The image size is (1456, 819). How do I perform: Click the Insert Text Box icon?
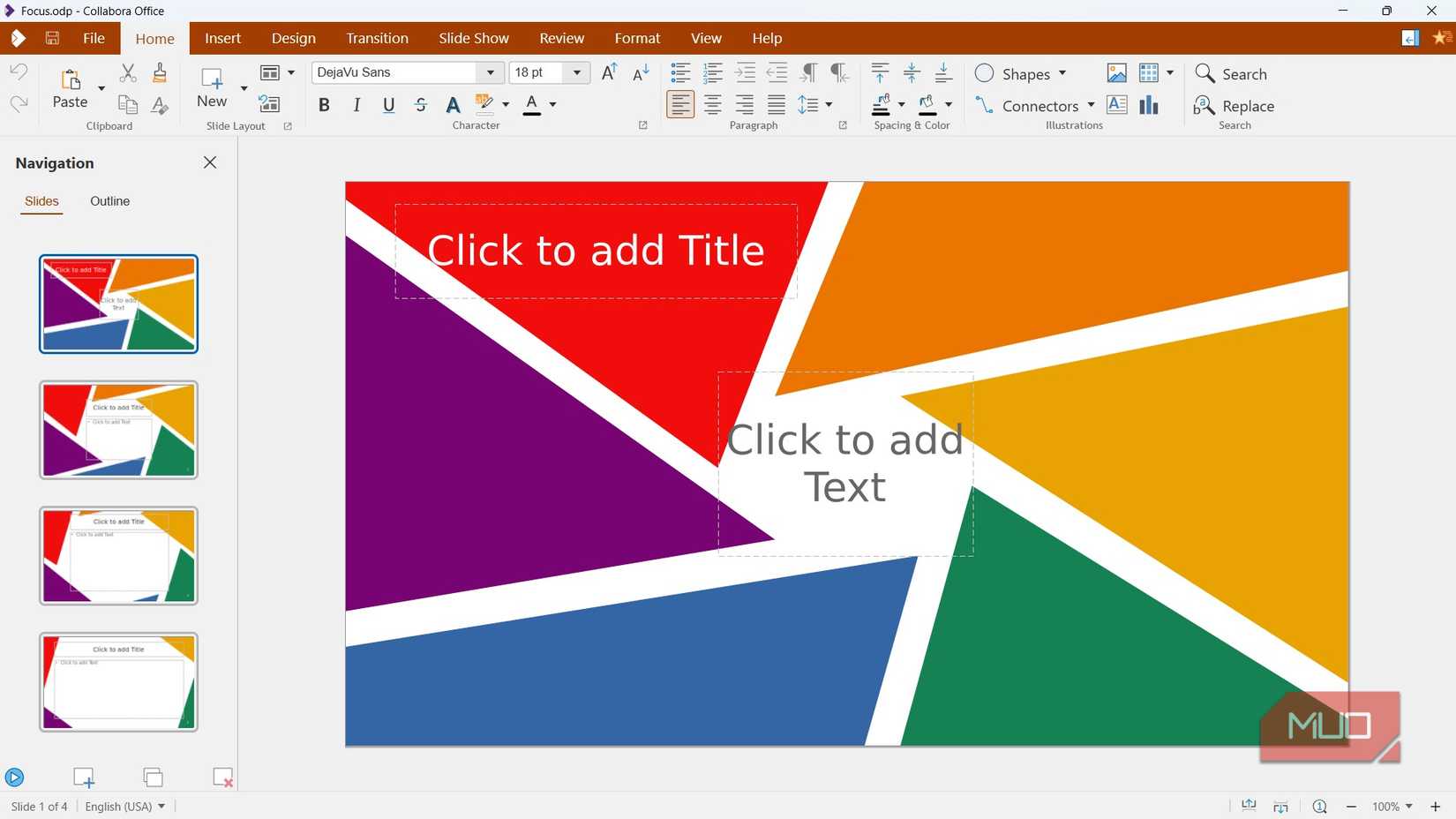click(x=1116, y=105)
